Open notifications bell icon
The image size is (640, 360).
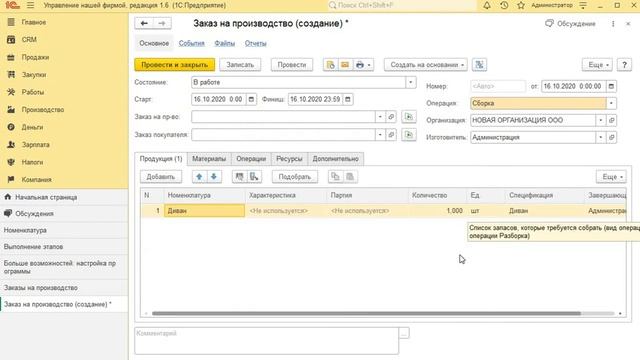(487, 5)
